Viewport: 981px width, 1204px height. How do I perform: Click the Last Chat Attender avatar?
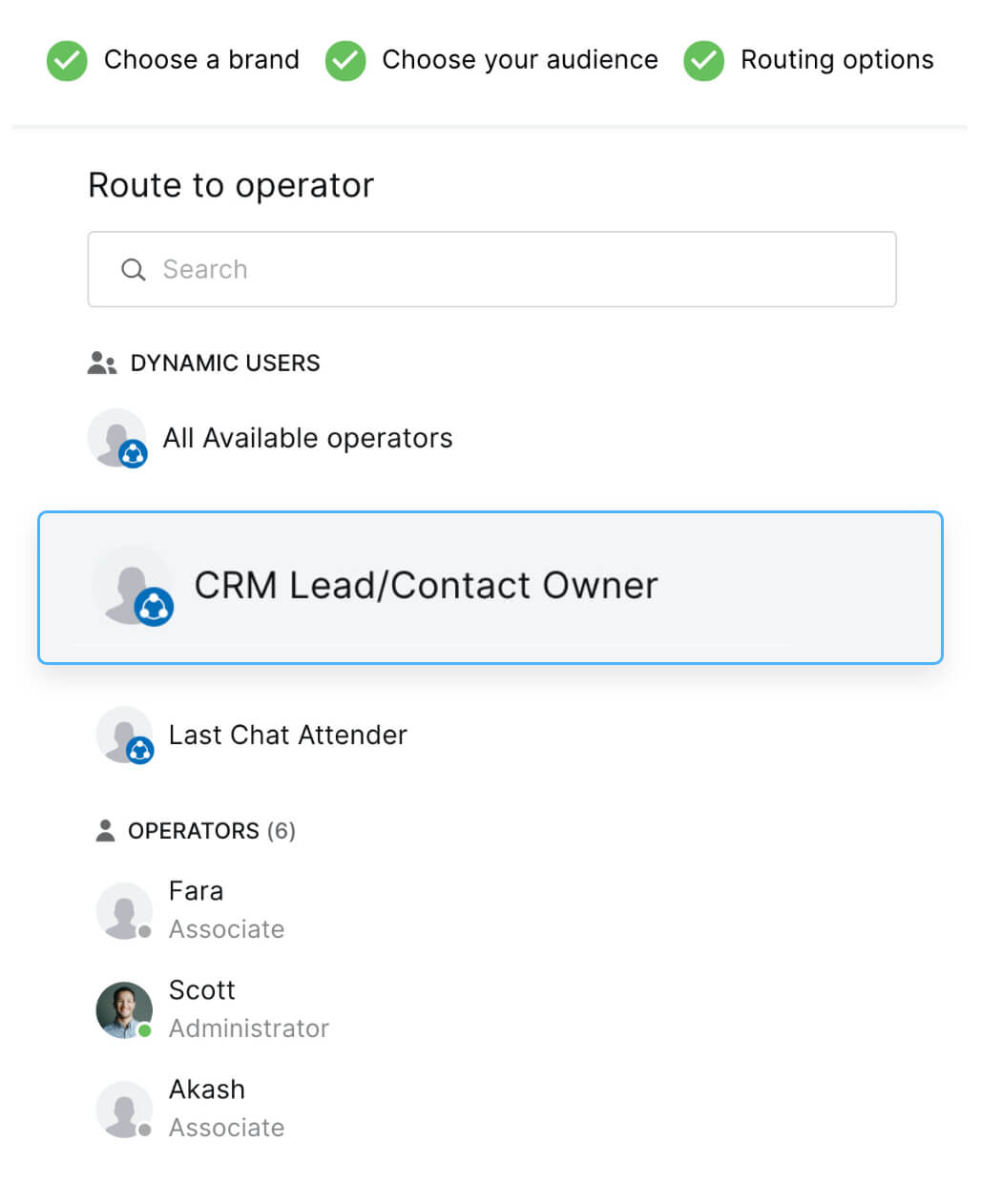(125, 736)
